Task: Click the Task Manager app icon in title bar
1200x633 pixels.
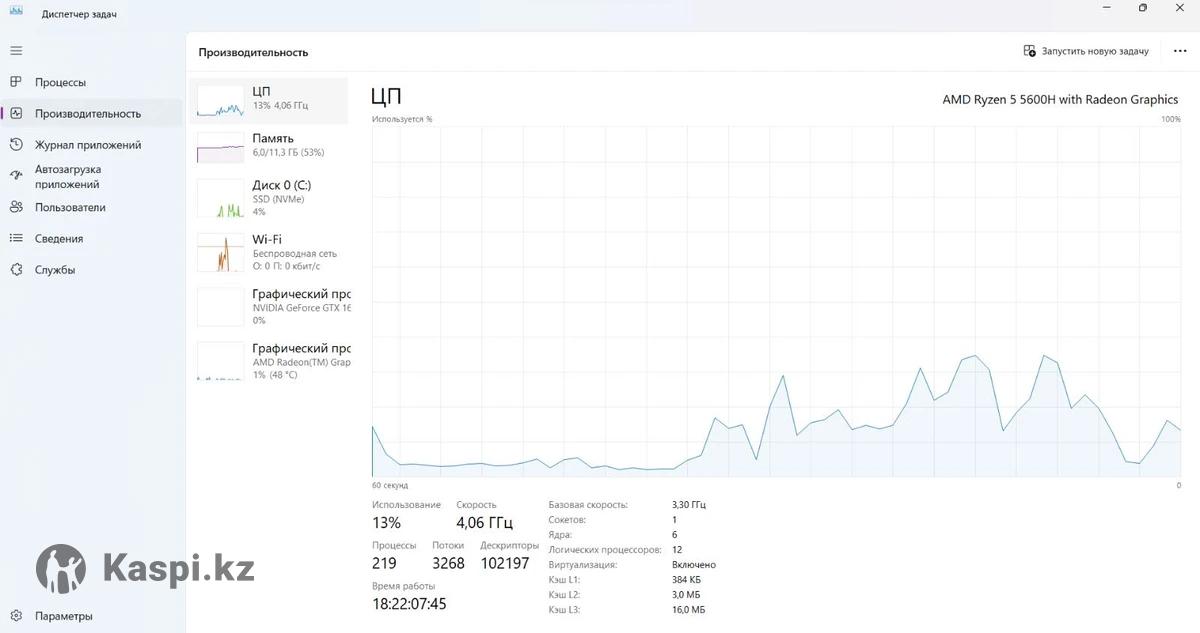Action: (x=16, y=11)
